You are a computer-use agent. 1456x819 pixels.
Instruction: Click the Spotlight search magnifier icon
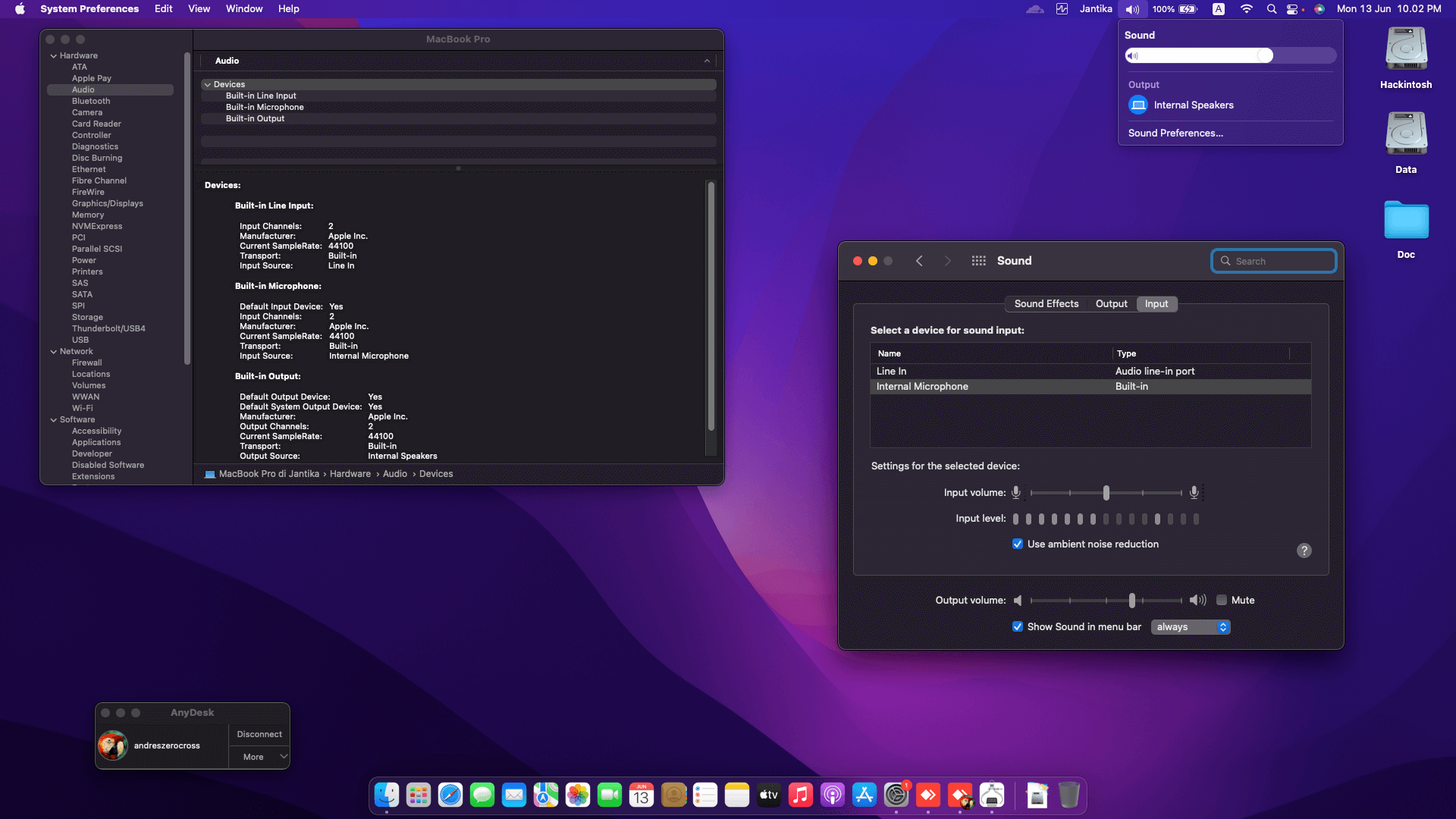[1271, 9]
